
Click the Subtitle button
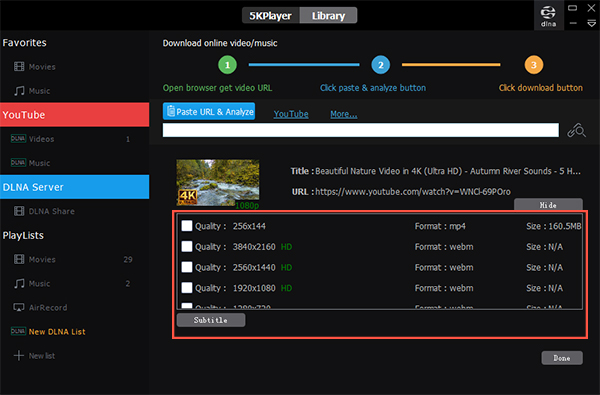[x=211, y=320]
